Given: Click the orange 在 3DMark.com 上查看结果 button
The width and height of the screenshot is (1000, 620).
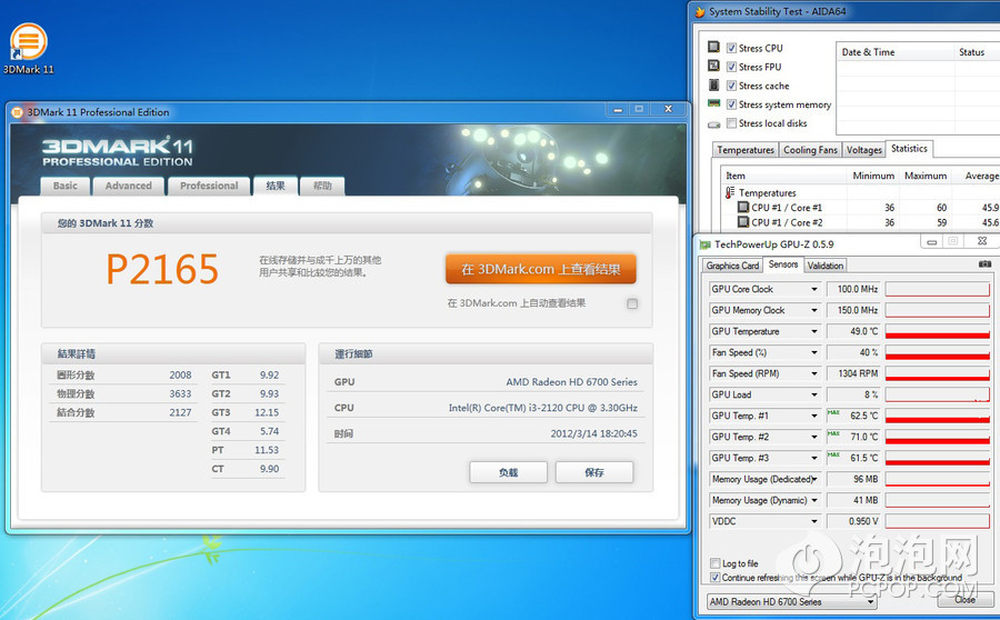Looking at the screenshot, I should [x=541, y=269].
